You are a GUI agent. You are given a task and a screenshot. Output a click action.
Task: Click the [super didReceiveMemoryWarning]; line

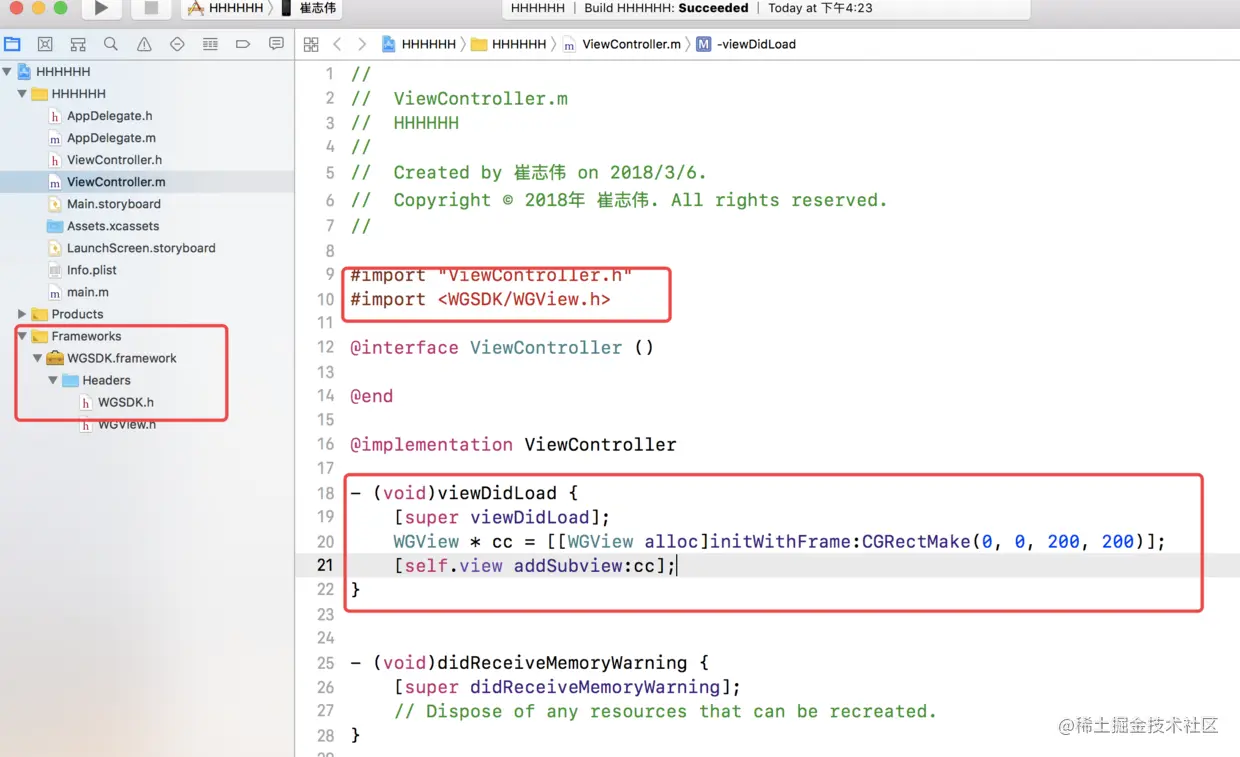point(567,687)
